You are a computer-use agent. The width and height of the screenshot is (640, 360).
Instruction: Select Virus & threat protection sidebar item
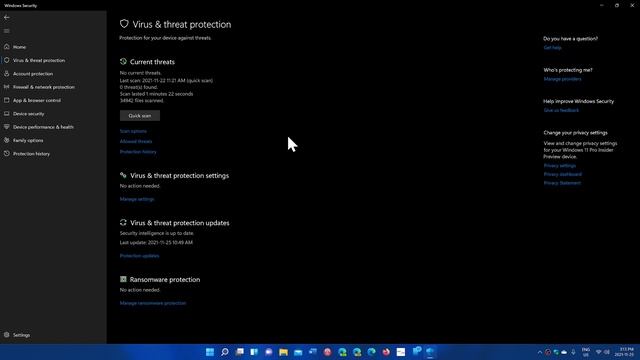(53, 60)
